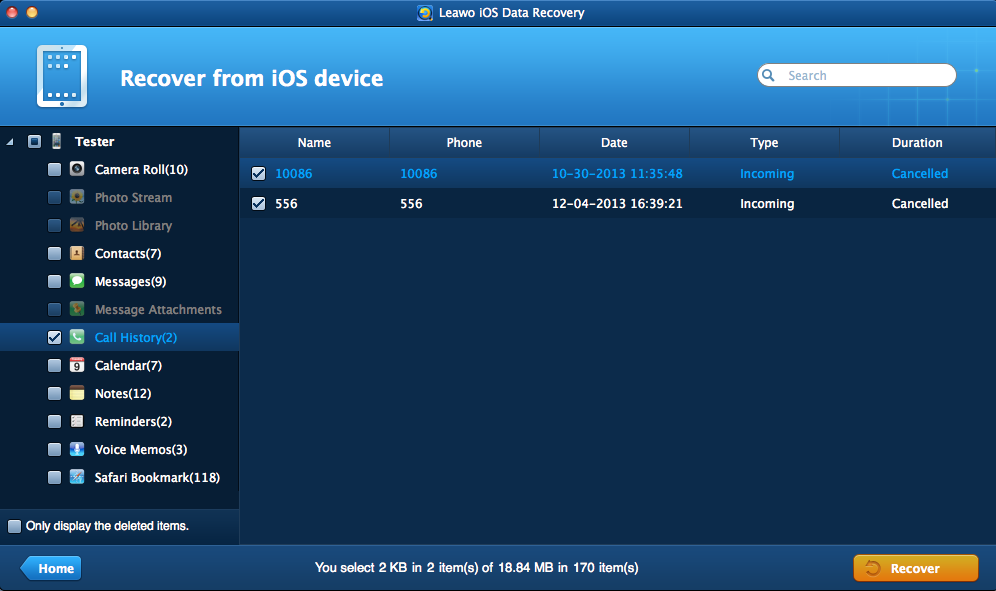Viewport: 996px width, 591px height.
Task: Click the Home button
Action: (51, 568)
